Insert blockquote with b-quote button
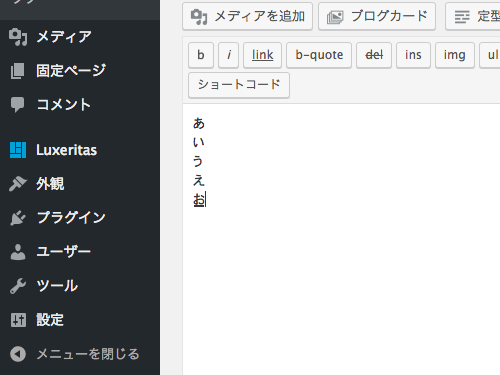This screenshot has height=375, width=500. (319, 55)
